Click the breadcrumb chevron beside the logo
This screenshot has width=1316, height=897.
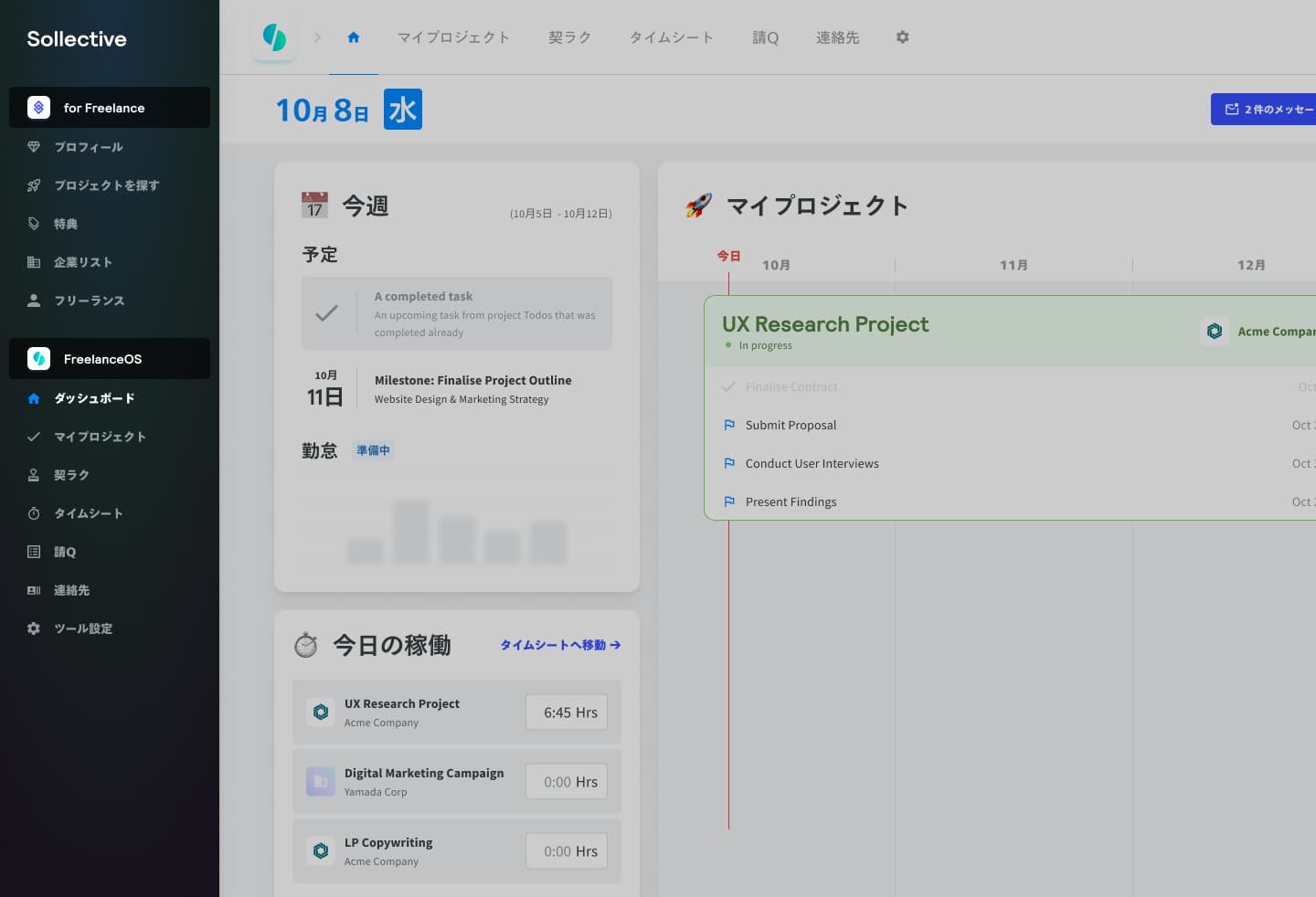[317, 37]
